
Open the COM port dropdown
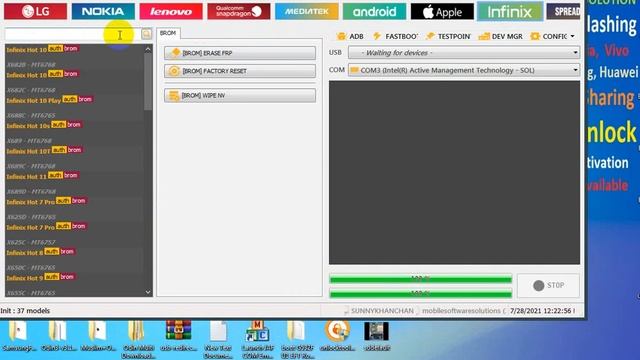[x=464, y=70]
